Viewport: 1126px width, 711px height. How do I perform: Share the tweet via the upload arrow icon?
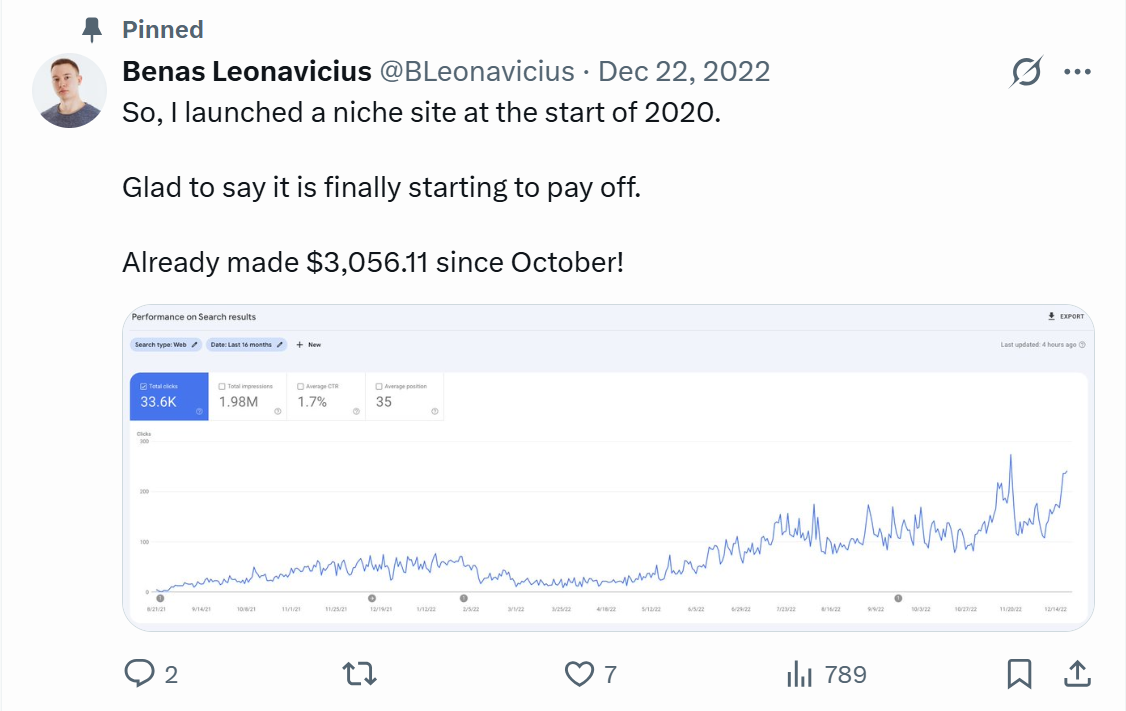1077,674
